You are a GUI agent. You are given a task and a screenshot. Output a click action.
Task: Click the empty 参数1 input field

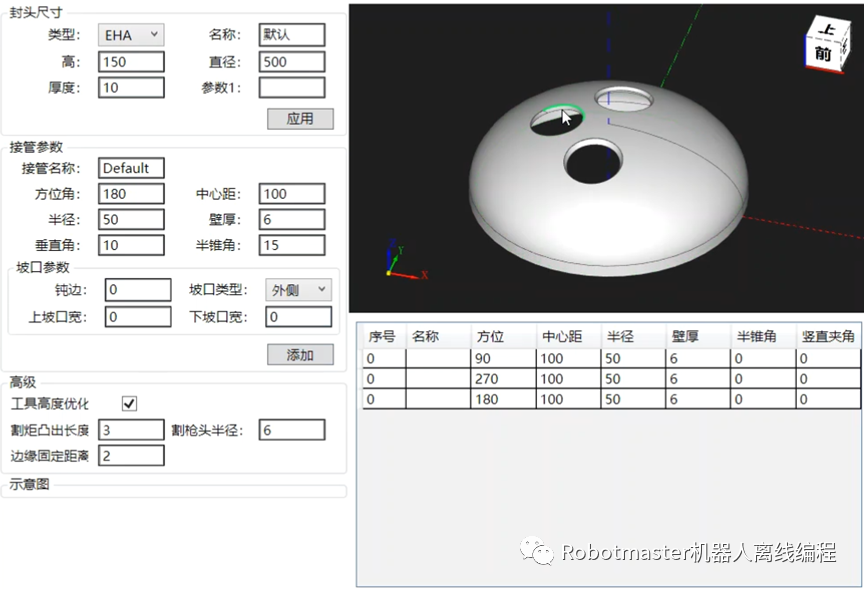[x=291, y=87]
